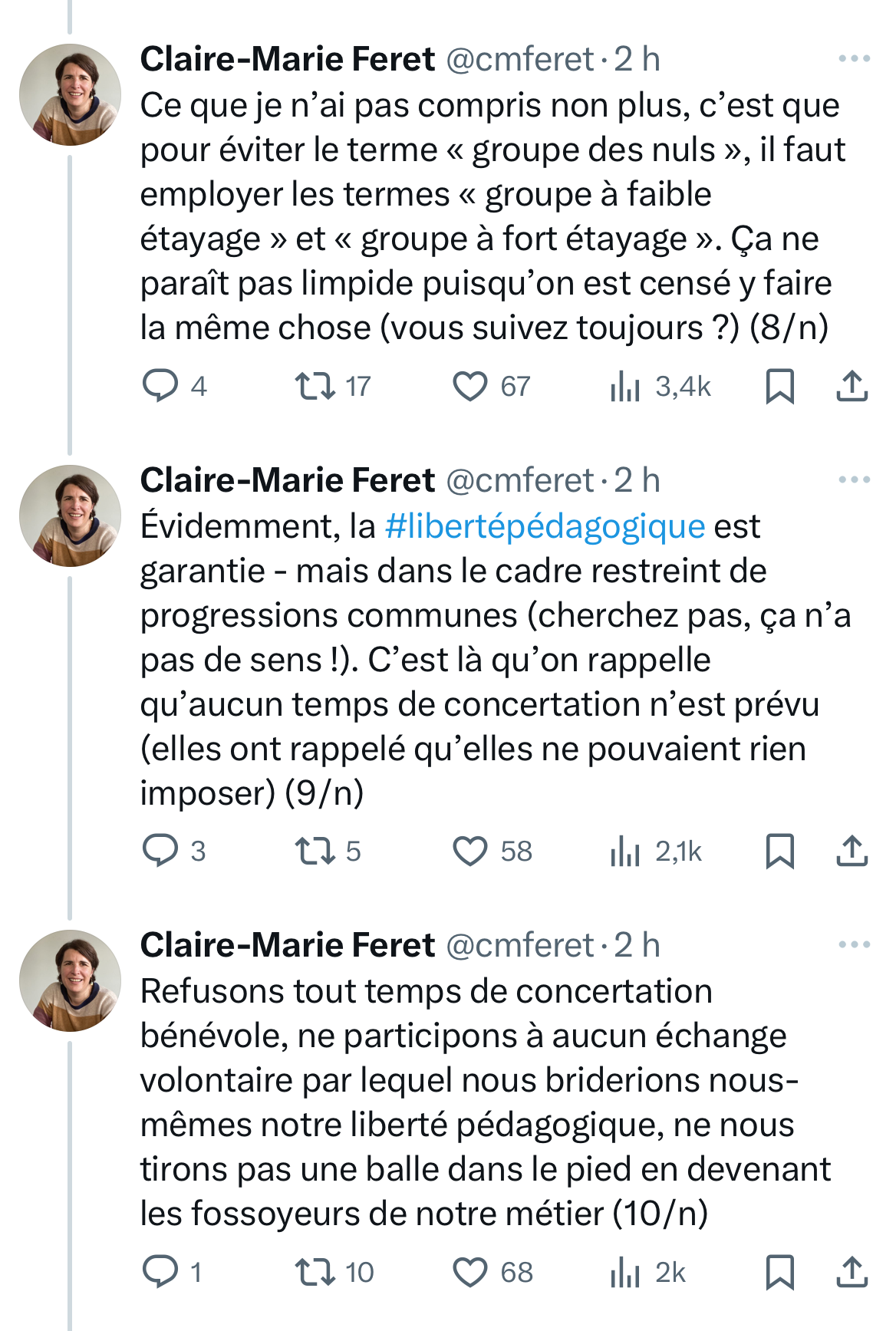The image size is (896, 1331).
Task: Like the tweet ending with (8/n)
Action: tap(469, 387)
